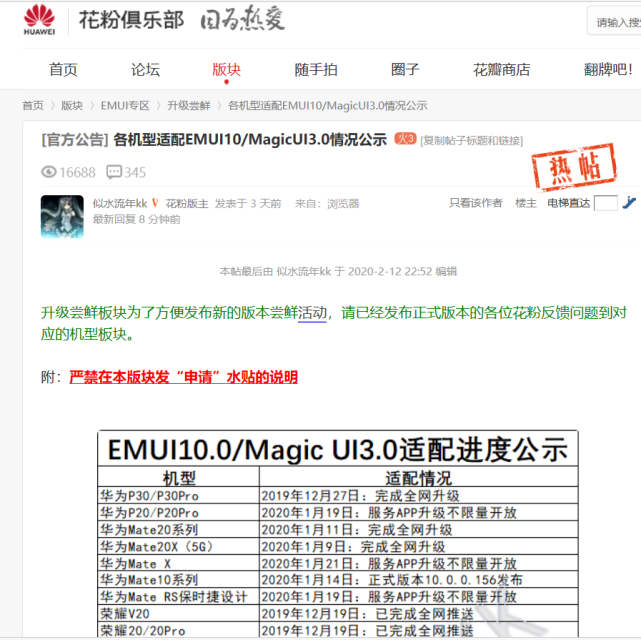Click the table cell 华为Mate RS保时捷设计

179,597
